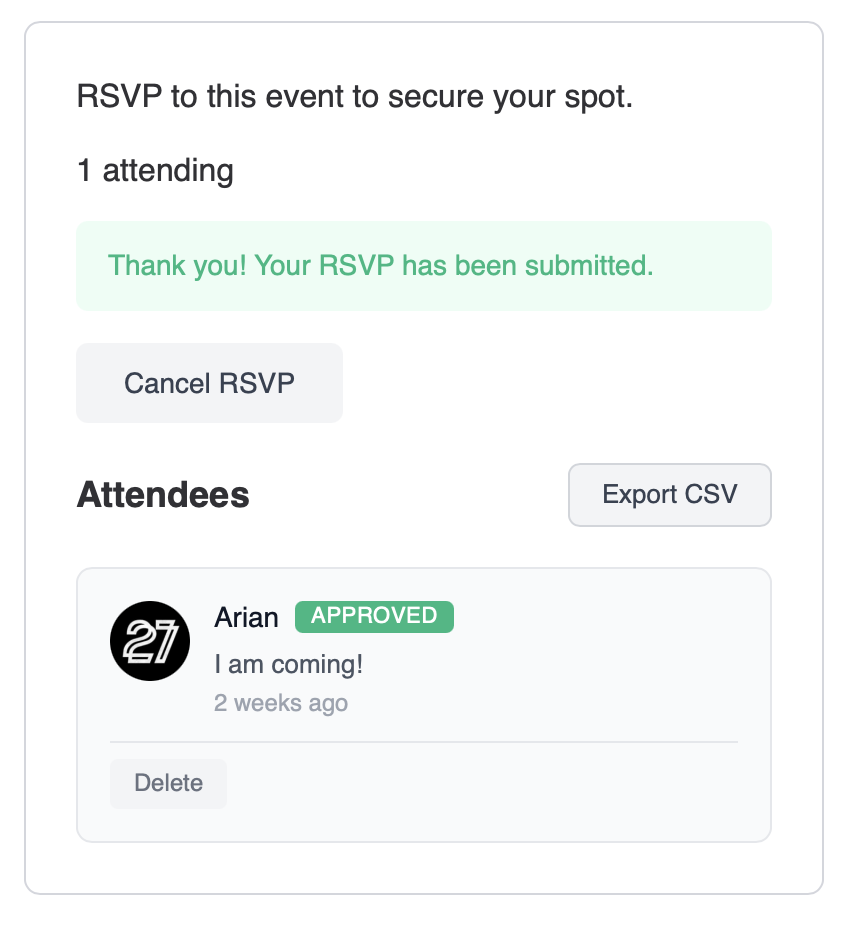Click the "1 attending" count text

click(155, 171)
